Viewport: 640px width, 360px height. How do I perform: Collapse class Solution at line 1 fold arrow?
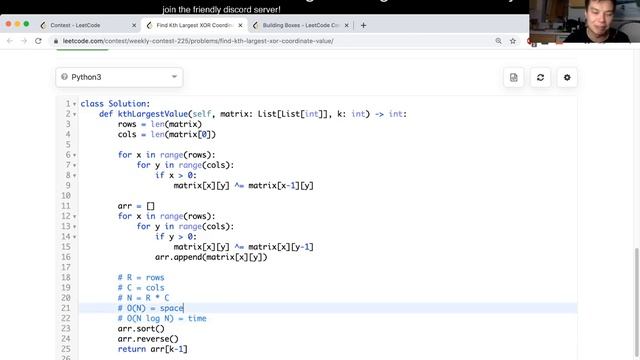[x=74, y=104]
